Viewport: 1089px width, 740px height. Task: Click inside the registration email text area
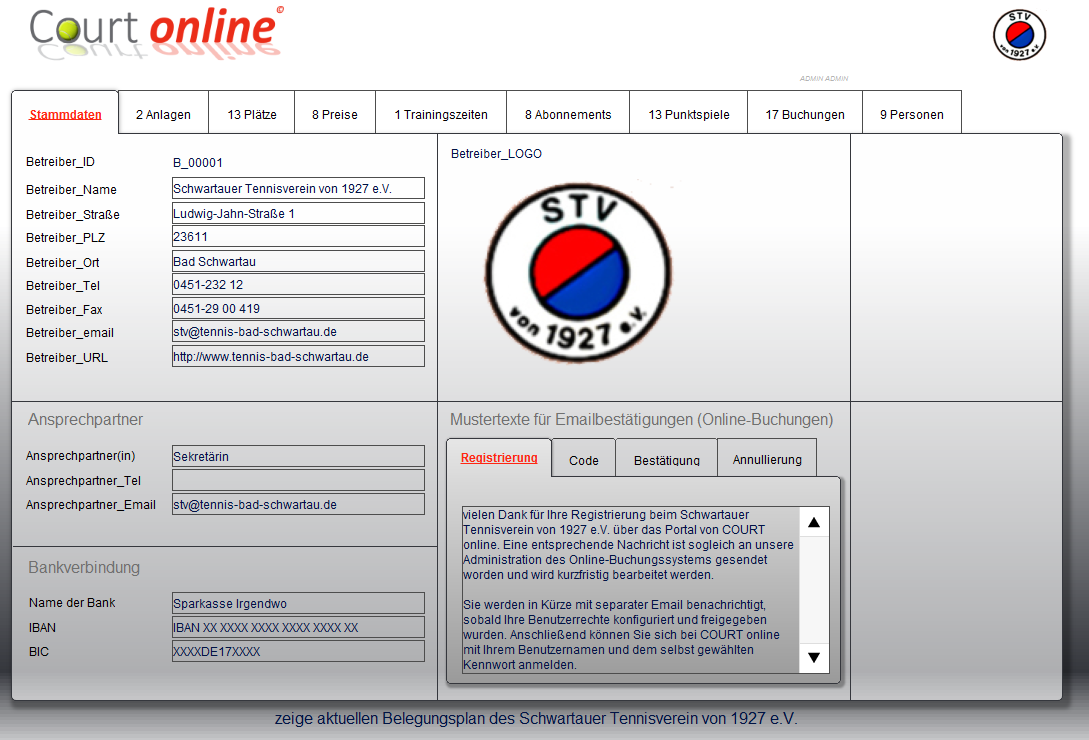631,590
